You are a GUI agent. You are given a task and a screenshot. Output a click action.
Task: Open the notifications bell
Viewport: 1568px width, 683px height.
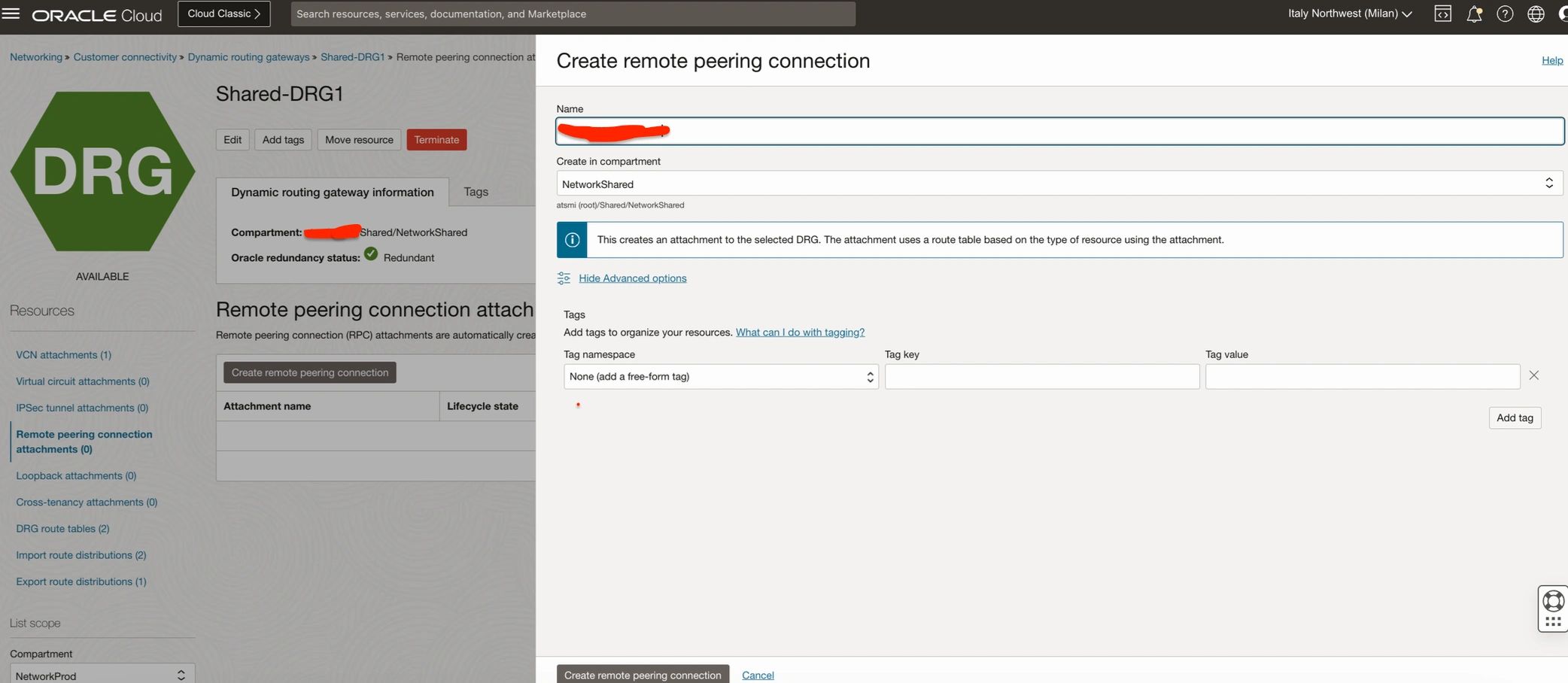pos(1473,13)
